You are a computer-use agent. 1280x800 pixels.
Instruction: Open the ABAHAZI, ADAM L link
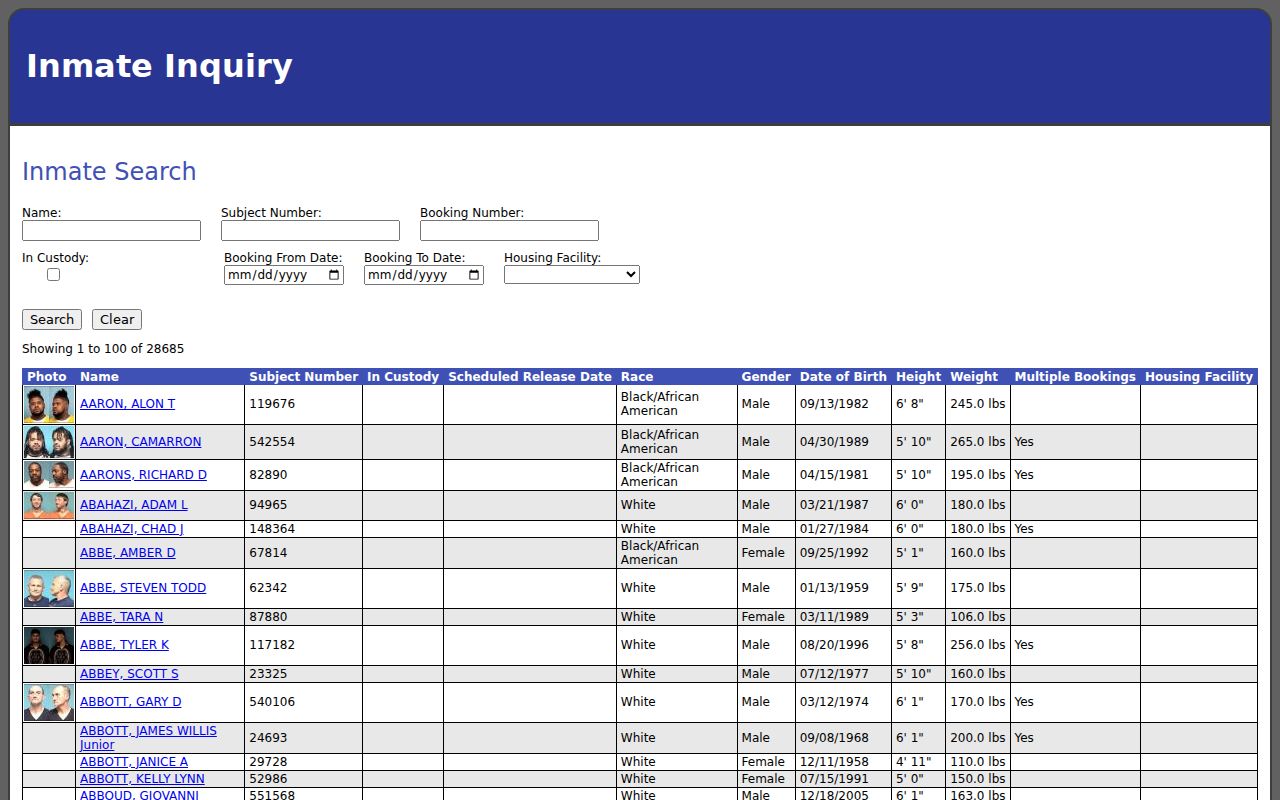(x=133, y=505)
